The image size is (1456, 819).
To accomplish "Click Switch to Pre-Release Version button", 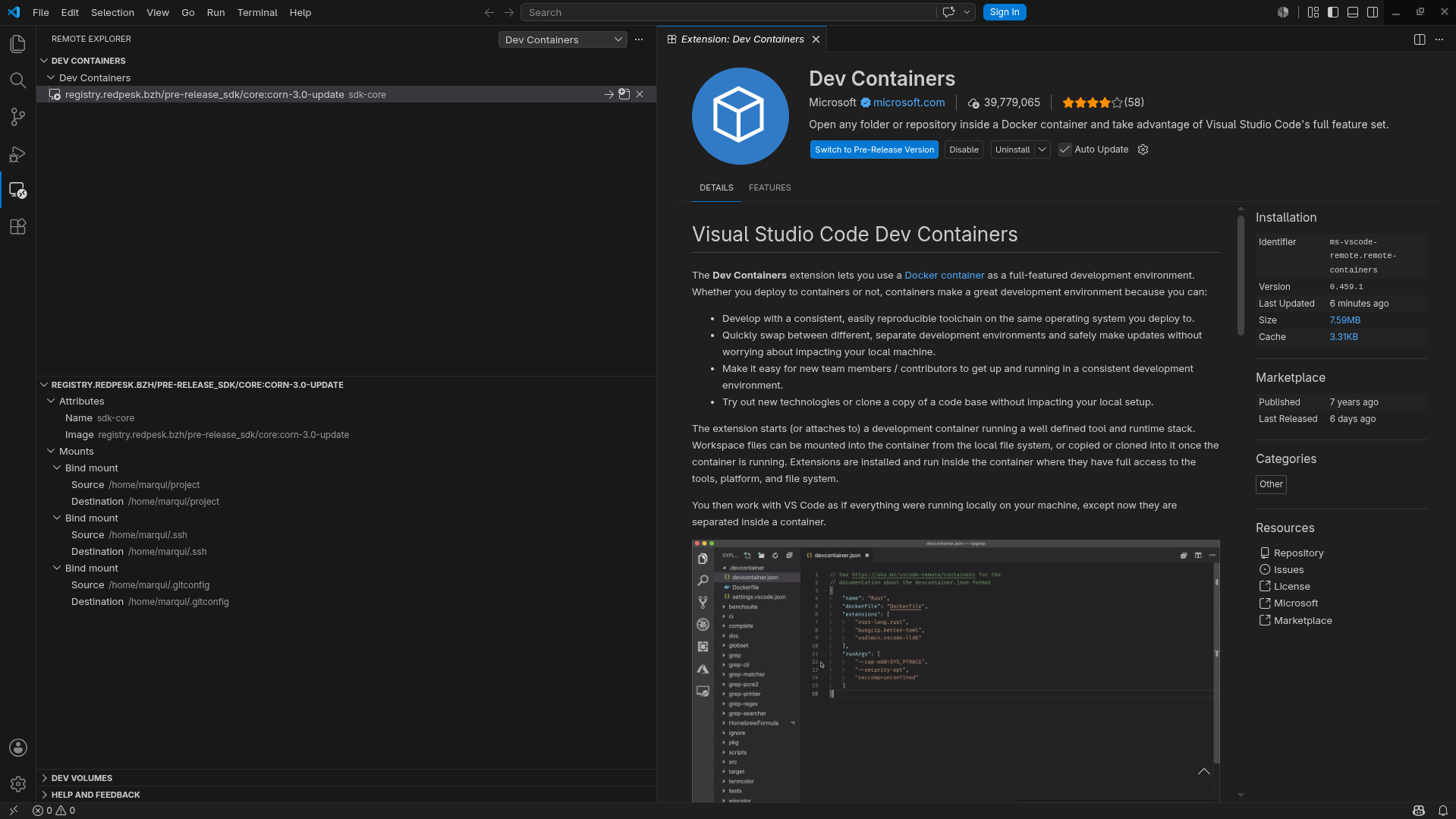I will click(x=874, y=150).
